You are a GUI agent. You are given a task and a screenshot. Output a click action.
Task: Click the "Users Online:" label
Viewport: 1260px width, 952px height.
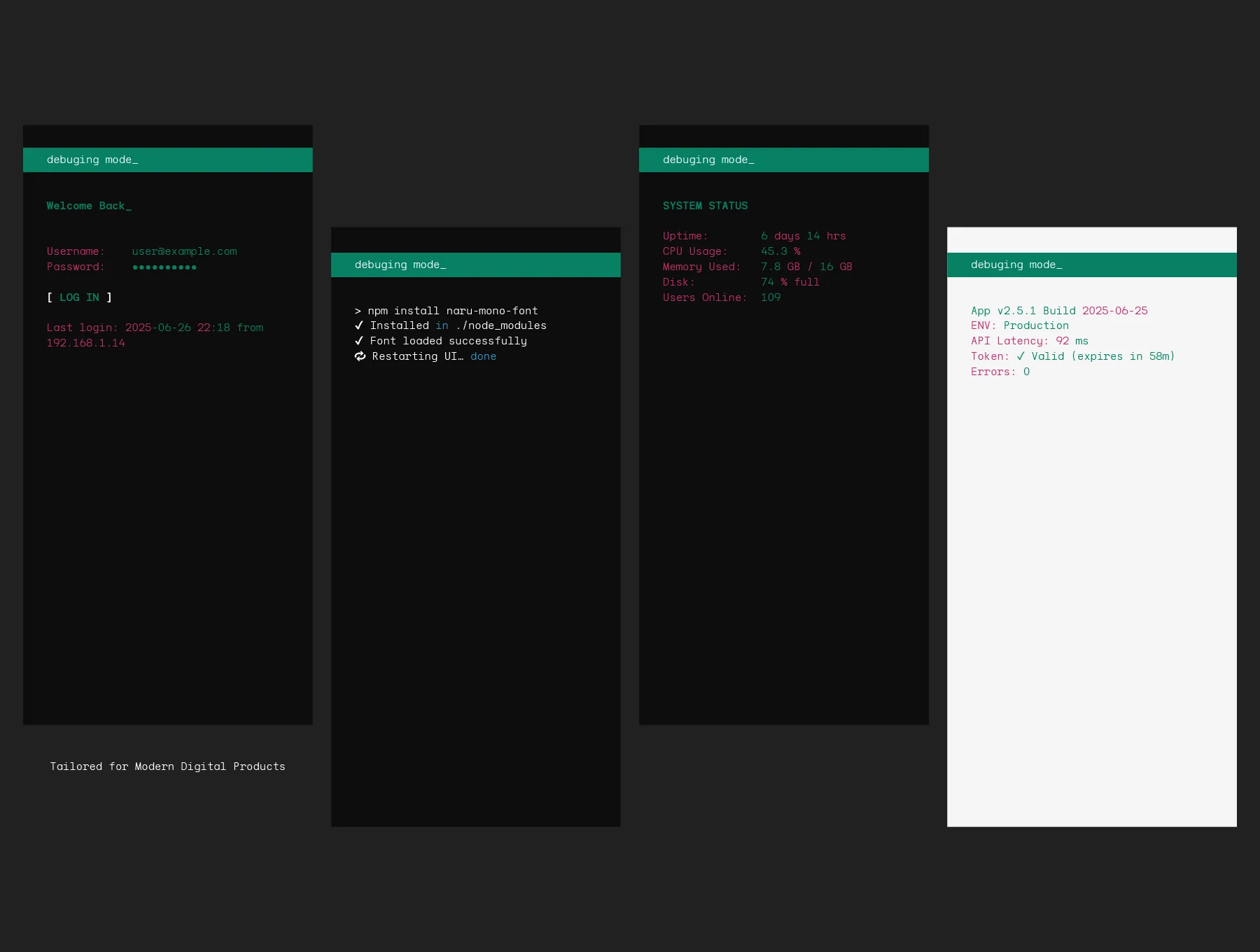pos(704,297)
